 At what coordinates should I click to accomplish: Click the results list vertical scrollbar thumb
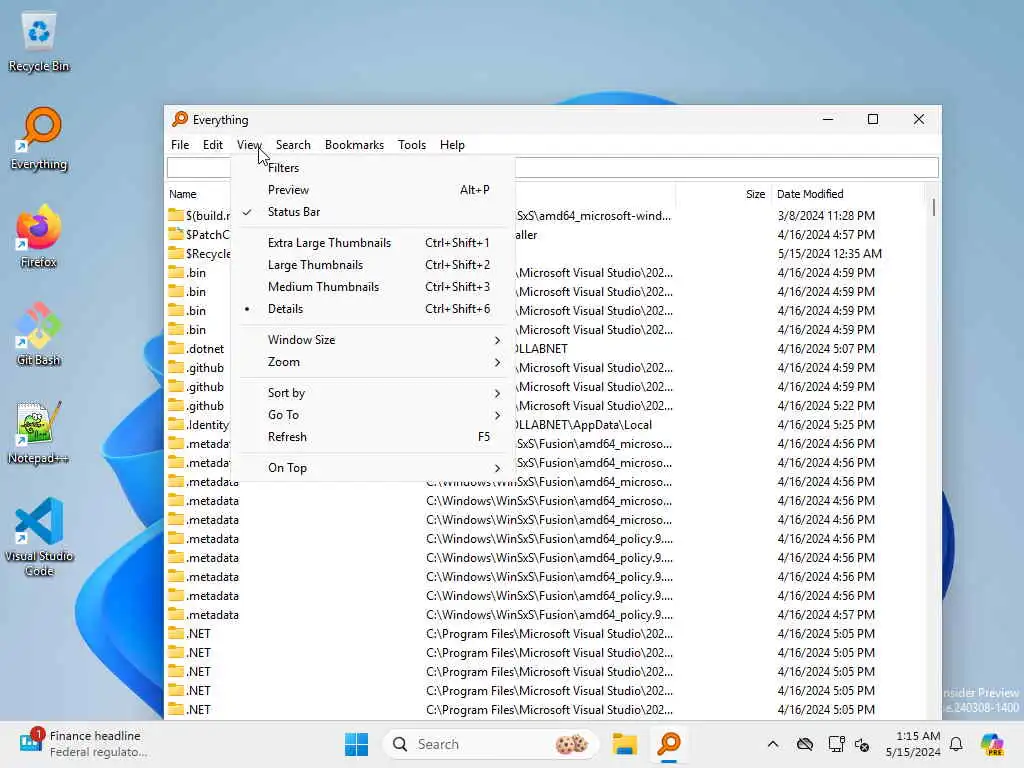tap(933, 207)
